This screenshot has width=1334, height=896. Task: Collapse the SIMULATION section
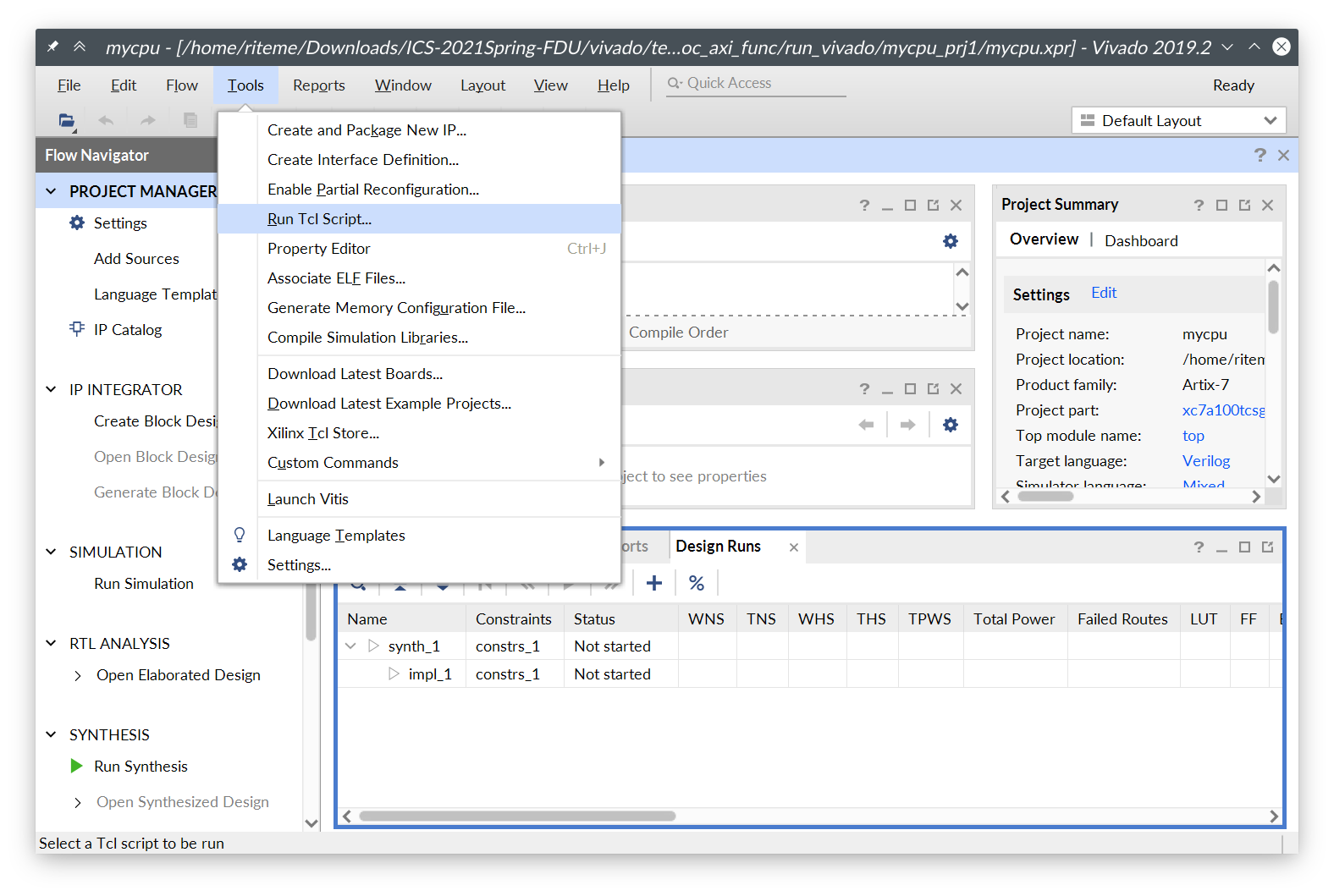[x=51, y=552]
